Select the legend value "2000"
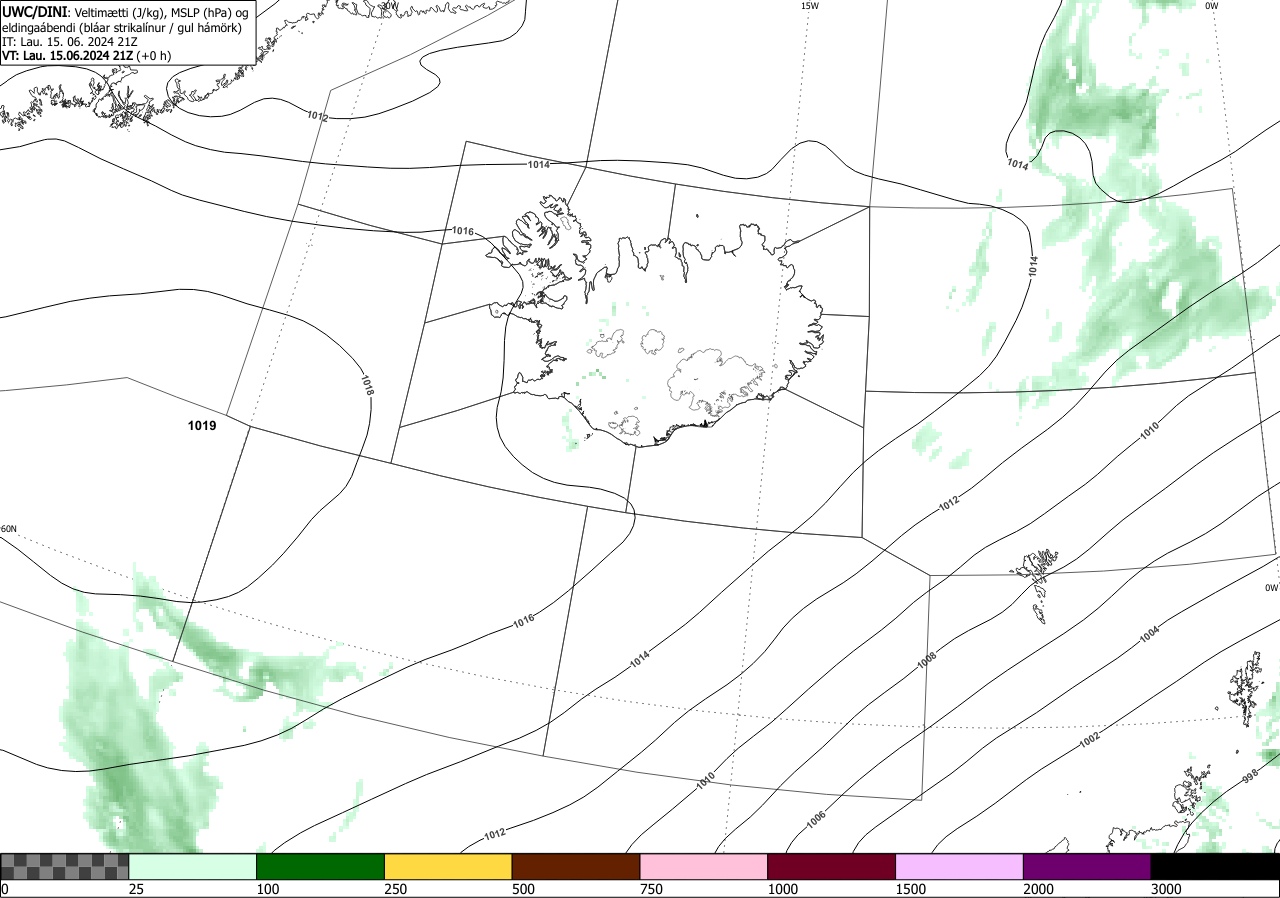 pyautogui.click(x=1039, y=889)
